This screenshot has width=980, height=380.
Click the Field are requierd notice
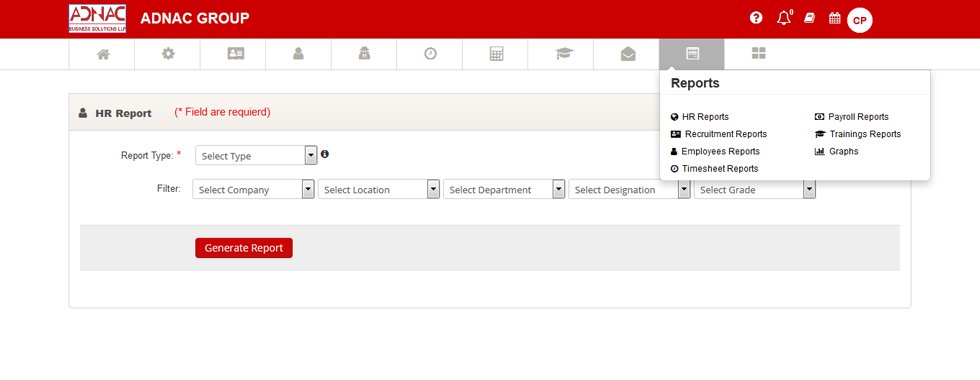click(222, 112)
